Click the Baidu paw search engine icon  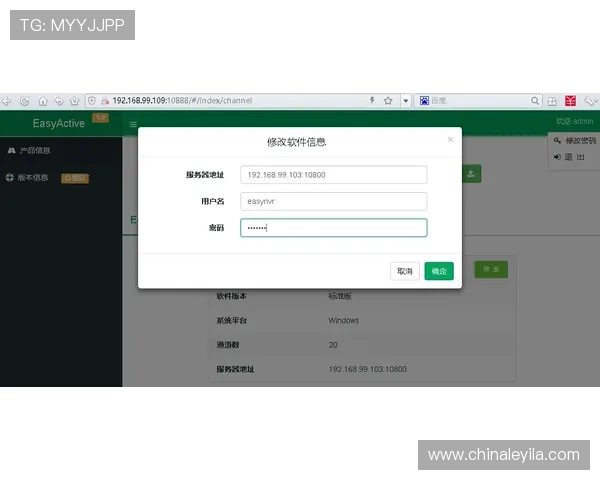[424, 101]
